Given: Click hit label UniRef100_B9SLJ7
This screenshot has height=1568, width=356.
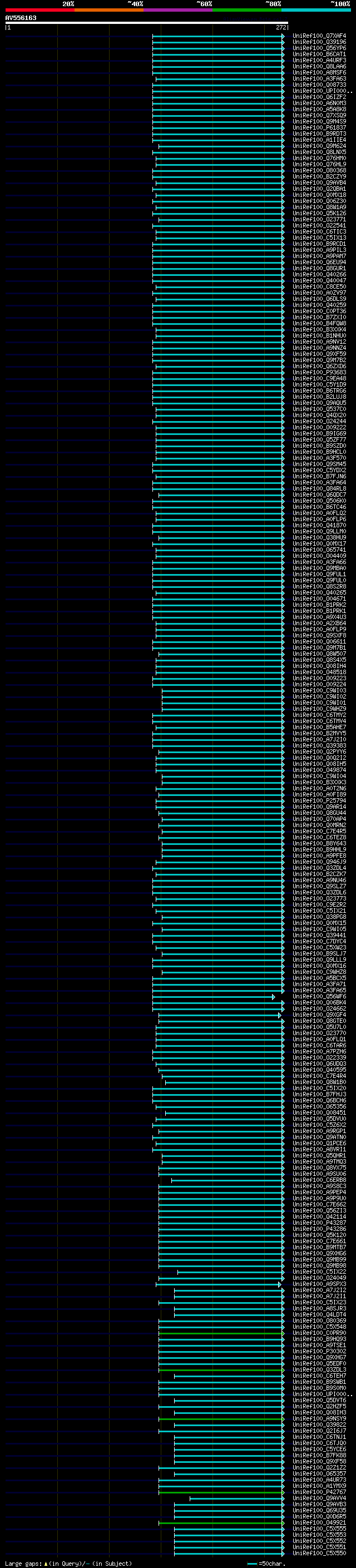Looking at the screenshot, I should click(319, 954).
